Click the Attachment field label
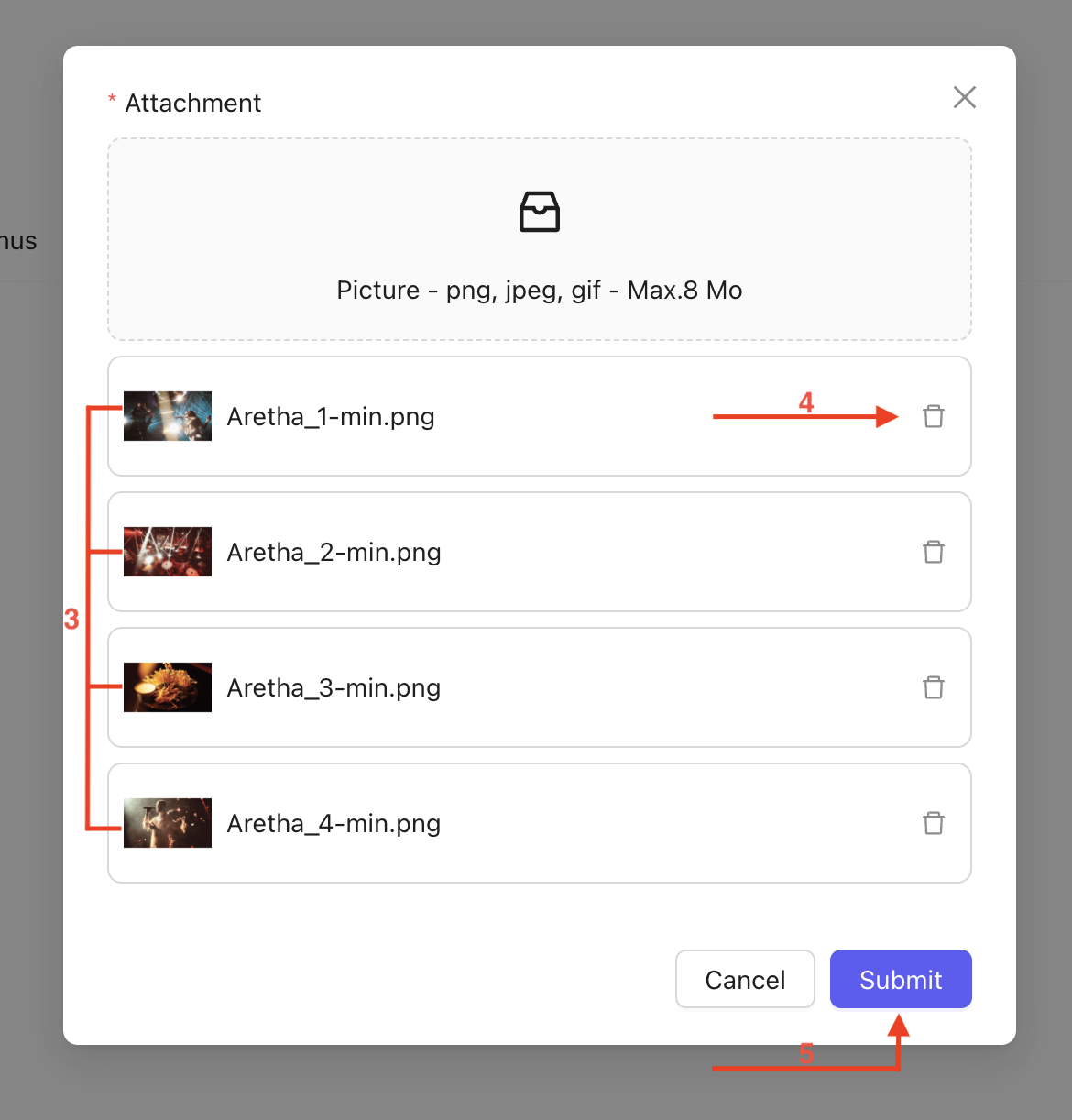1072x1120 pixels. click(x=192, y=103)
